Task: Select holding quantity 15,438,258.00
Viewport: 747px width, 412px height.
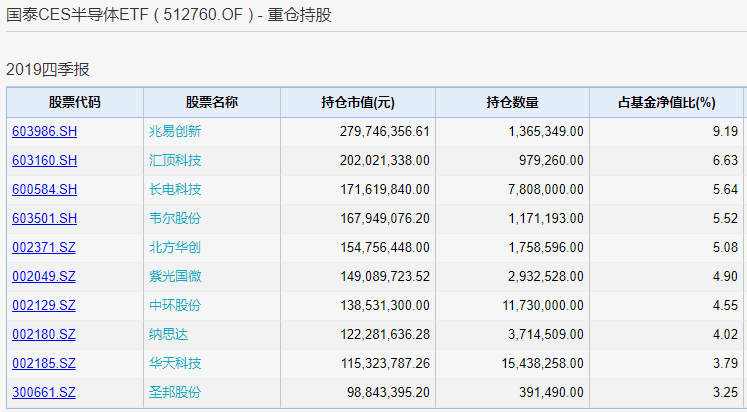Action: tap(543, 364)
